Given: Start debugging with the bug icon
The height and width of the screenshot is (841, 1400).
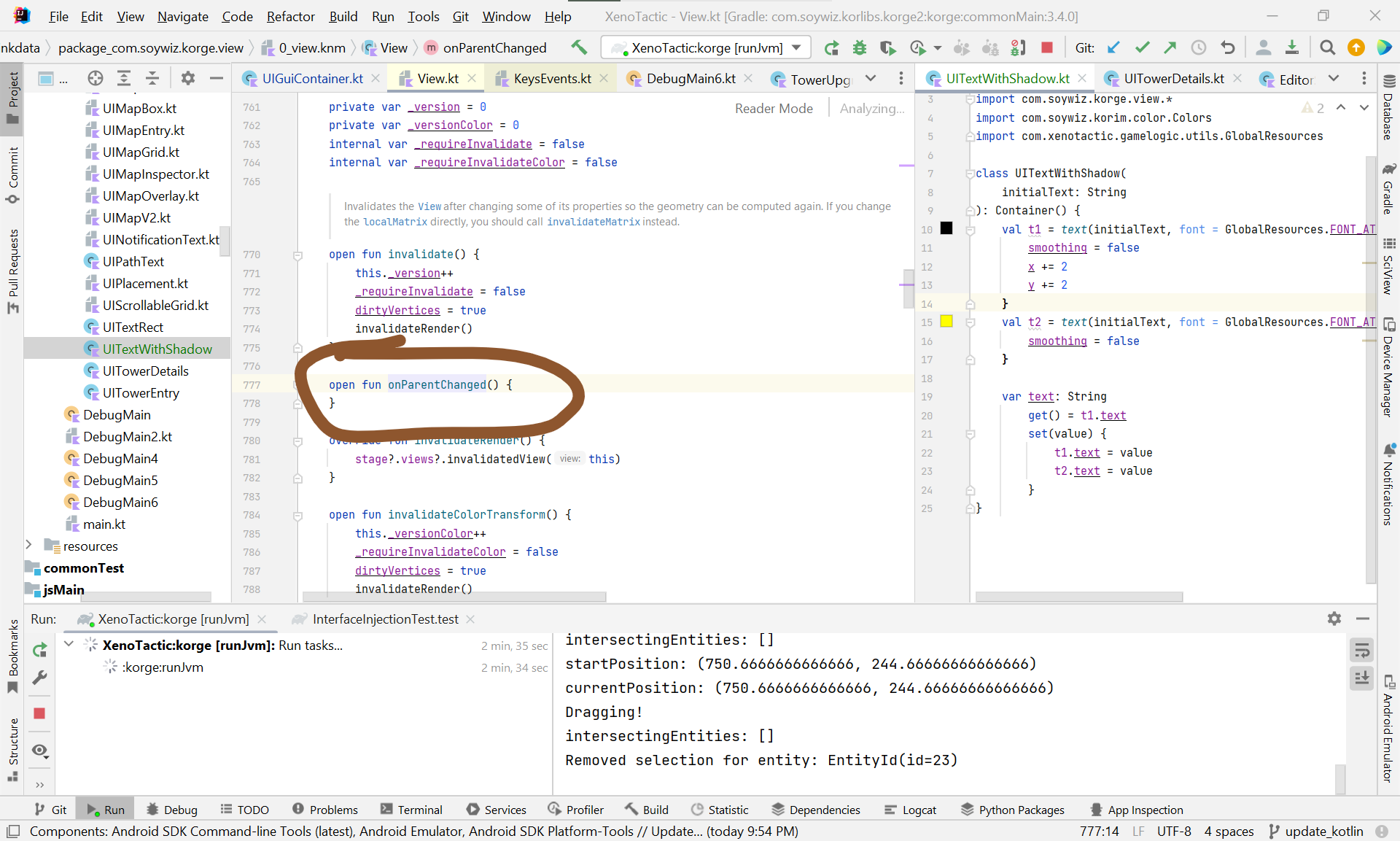Looking at the screenshot, I should (860, 48).
